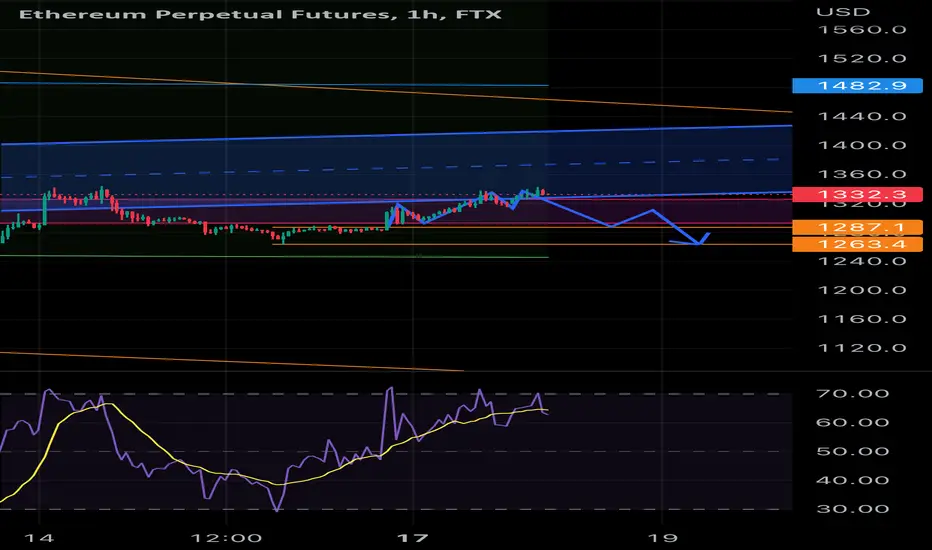932x550 pixels.
Task: Click the RSI 60.00 level label
Action: click(x=853, y=423)
